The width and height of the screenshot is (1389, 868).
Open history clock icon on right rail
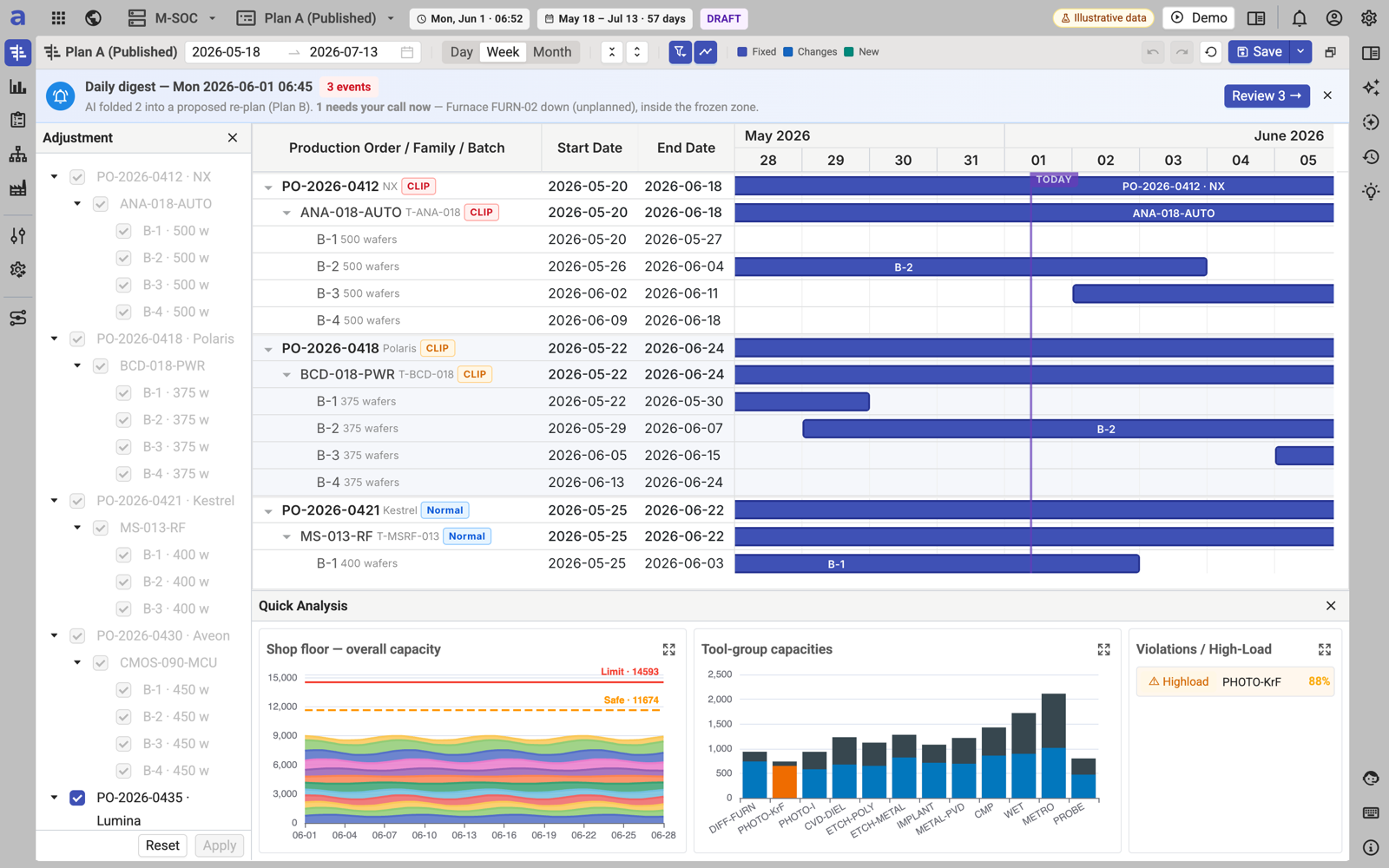click(x=1371, y=157)
